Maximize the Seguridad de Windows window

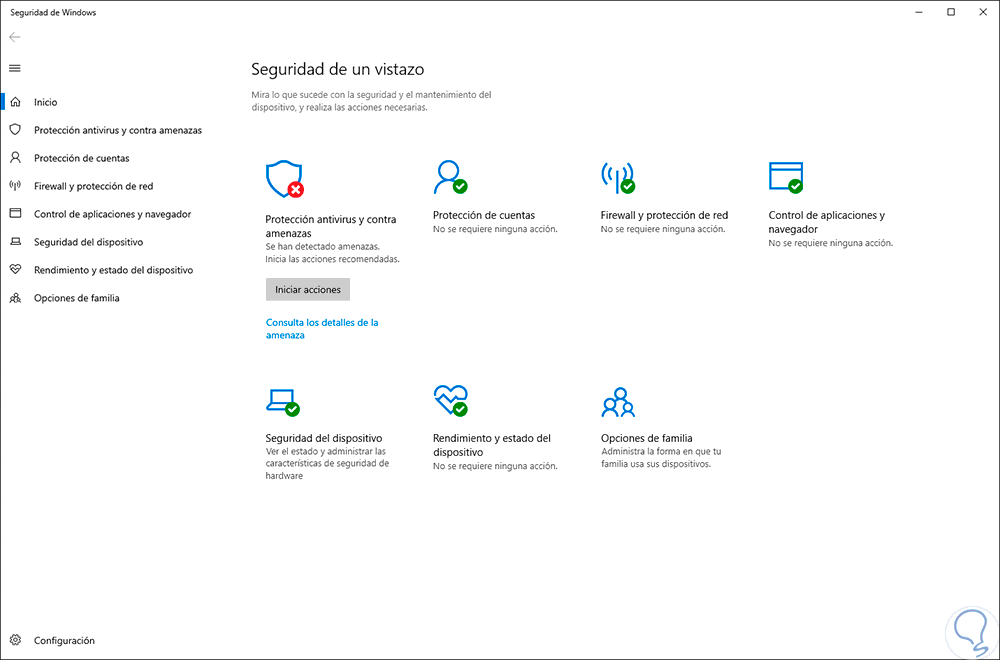[951, 12]
